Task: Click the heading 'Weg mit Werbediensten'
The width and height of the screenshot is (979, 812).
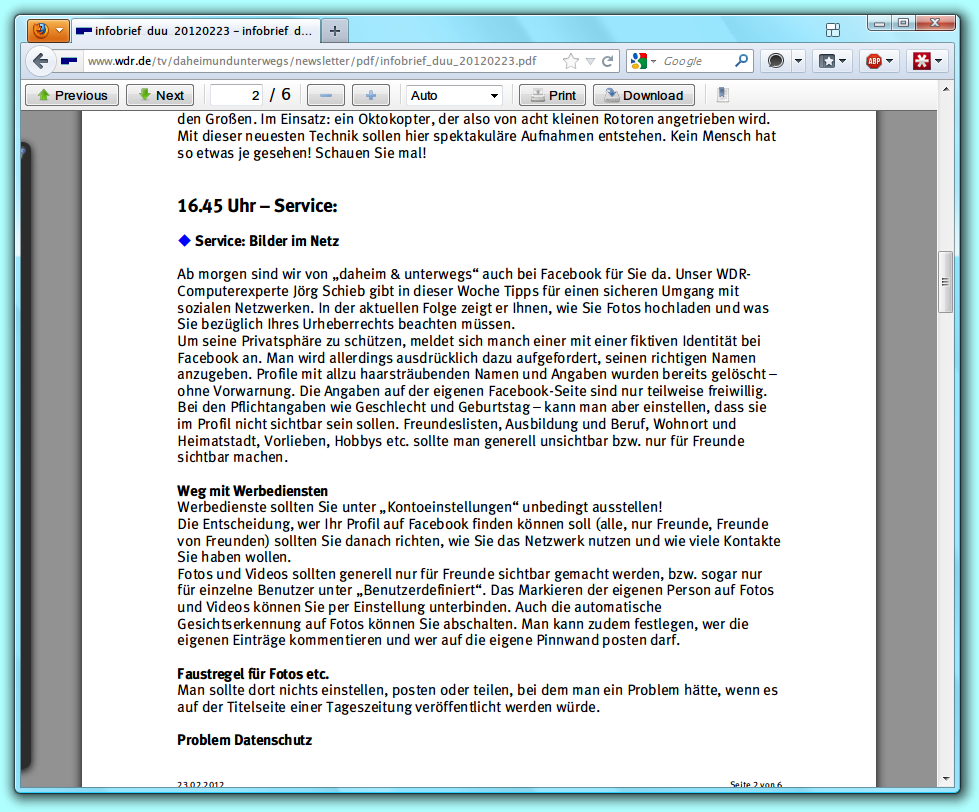Action: [x=252, y=491]
